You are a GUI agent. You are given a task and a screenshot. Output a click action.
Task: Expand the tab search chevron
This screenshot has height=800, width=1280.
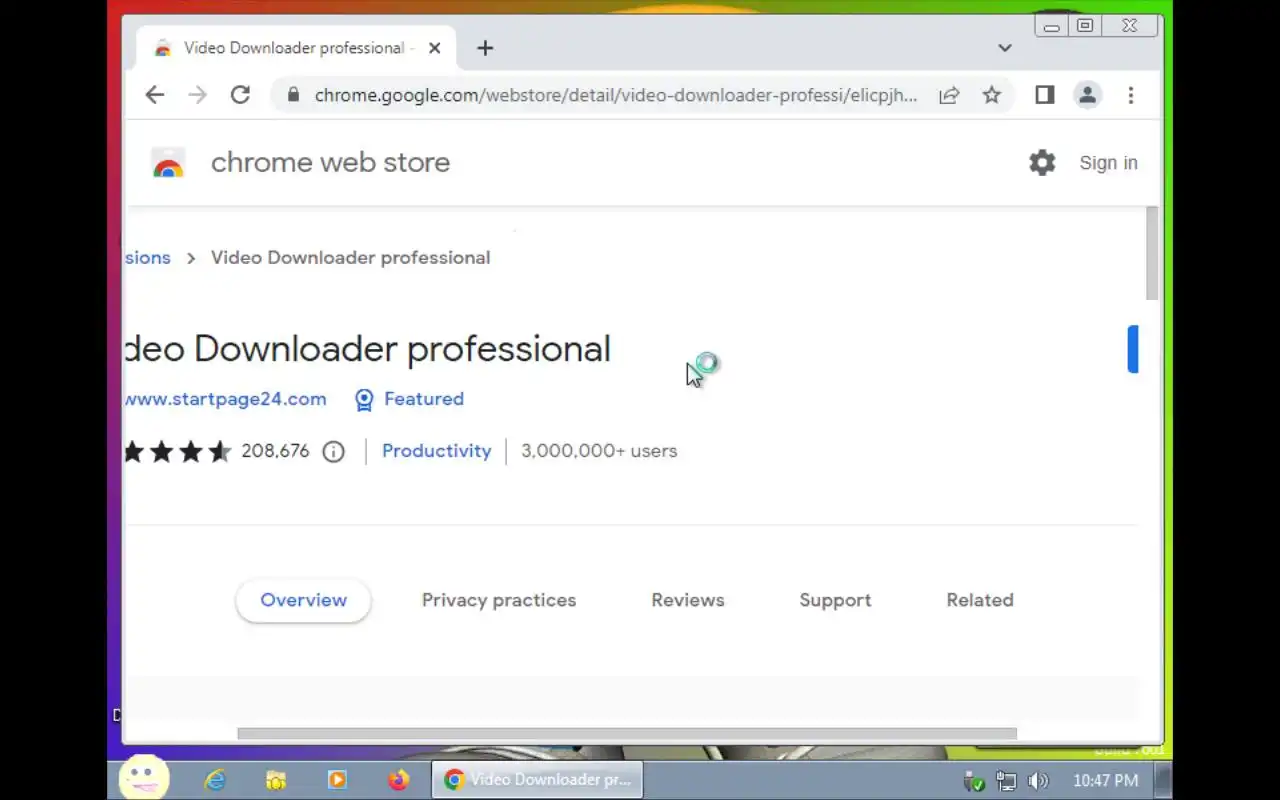[x=1005, y=48]
